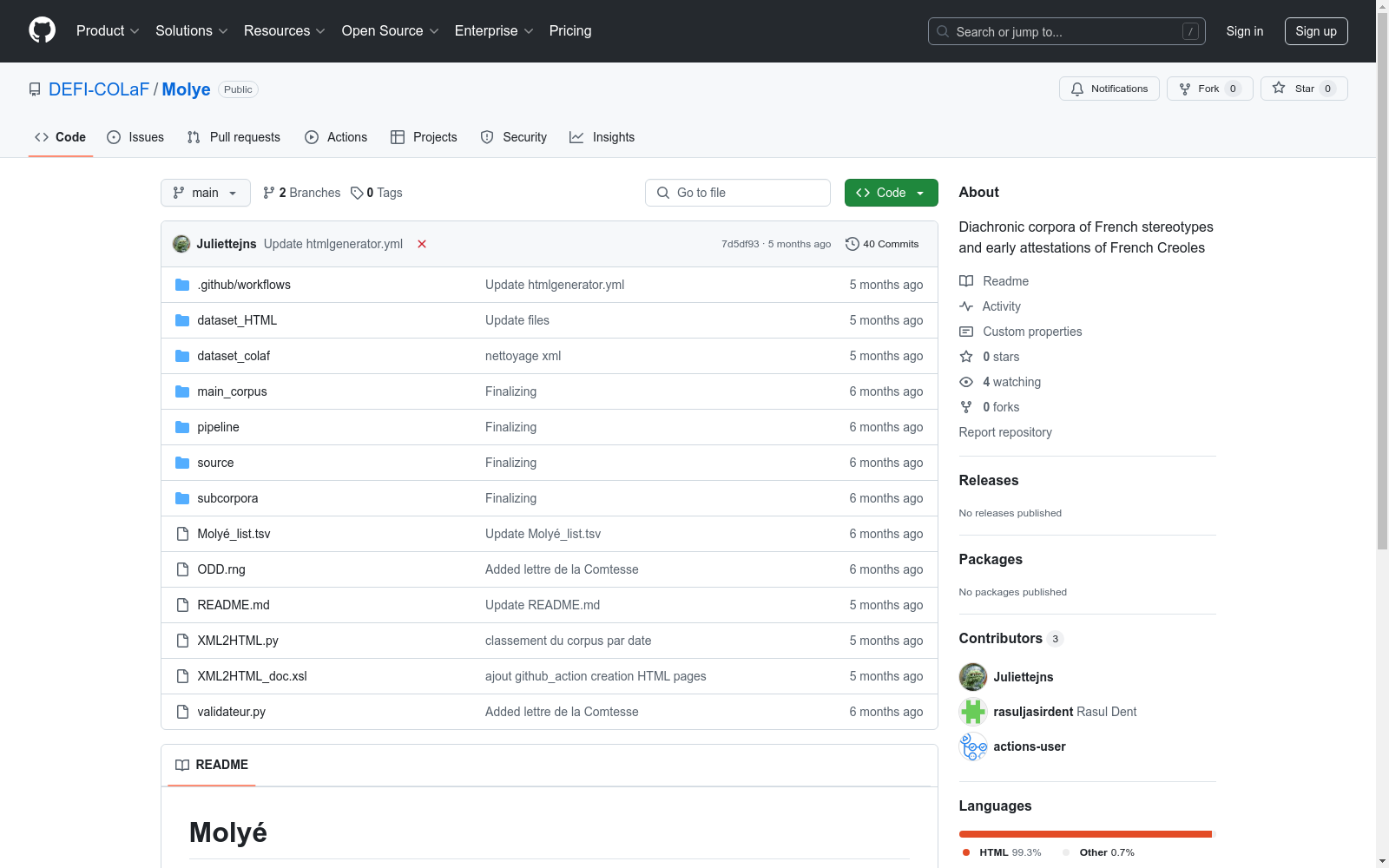Open the Activity link in About
The height and width of the screenshot is (868, 1389).
[x=1001, y=306]
